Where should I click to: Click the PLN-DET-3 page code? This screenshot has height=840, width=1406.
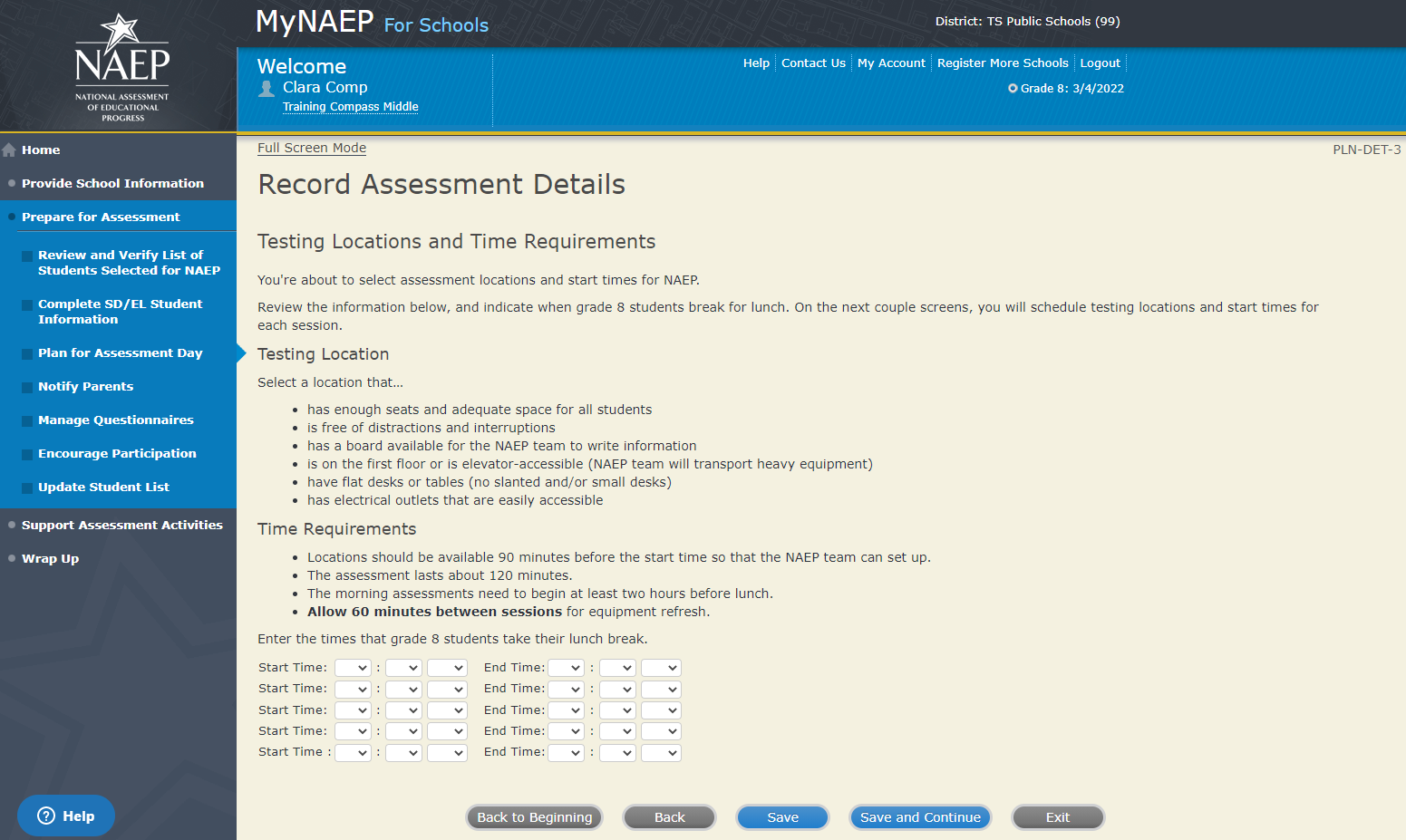(1366, 150)
